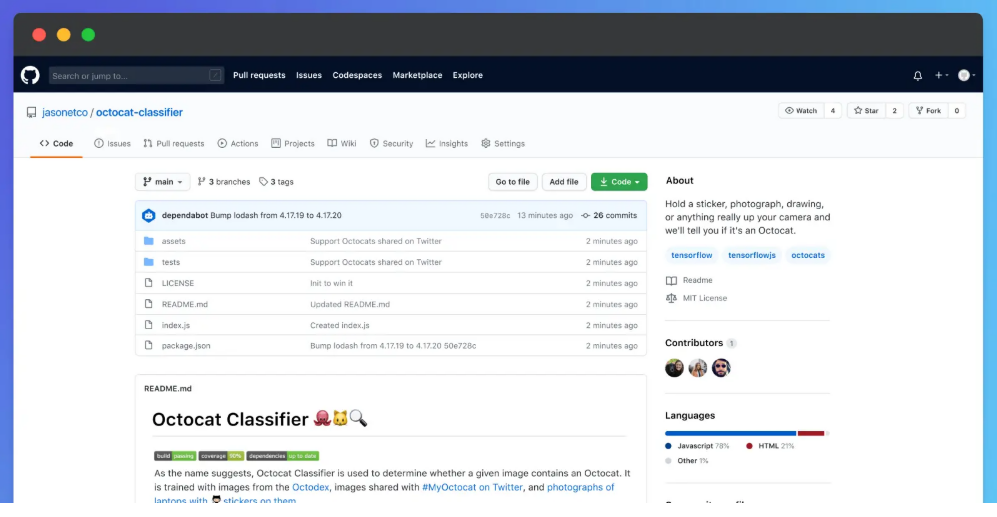Open the user avatar menu
The width and height of the screenshot is (997, 517).
(x=966, y=75)
